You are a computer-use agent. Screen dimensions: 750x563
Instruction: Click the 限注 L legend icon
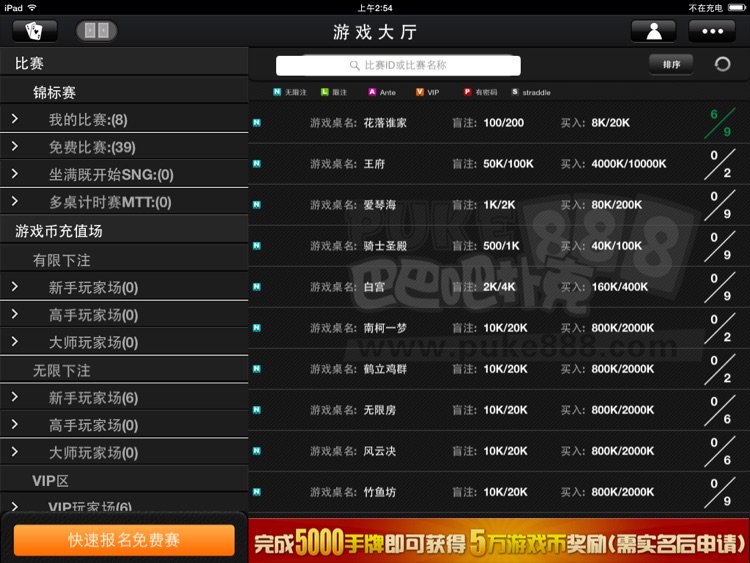325,92
